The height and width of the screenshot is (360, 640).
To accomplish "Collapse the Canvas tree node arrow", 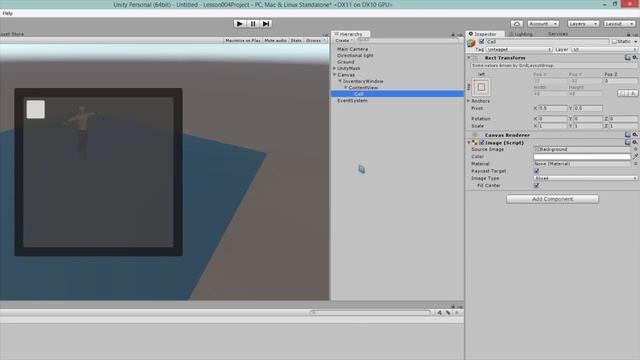I will 335,75.
